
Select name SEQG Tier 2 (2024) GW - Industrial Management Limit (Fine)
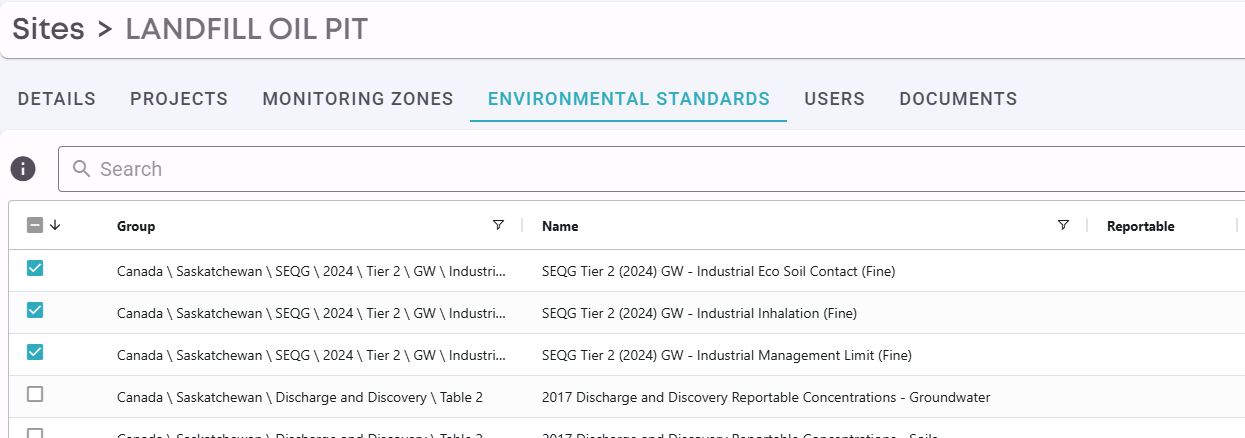[727, 355]
